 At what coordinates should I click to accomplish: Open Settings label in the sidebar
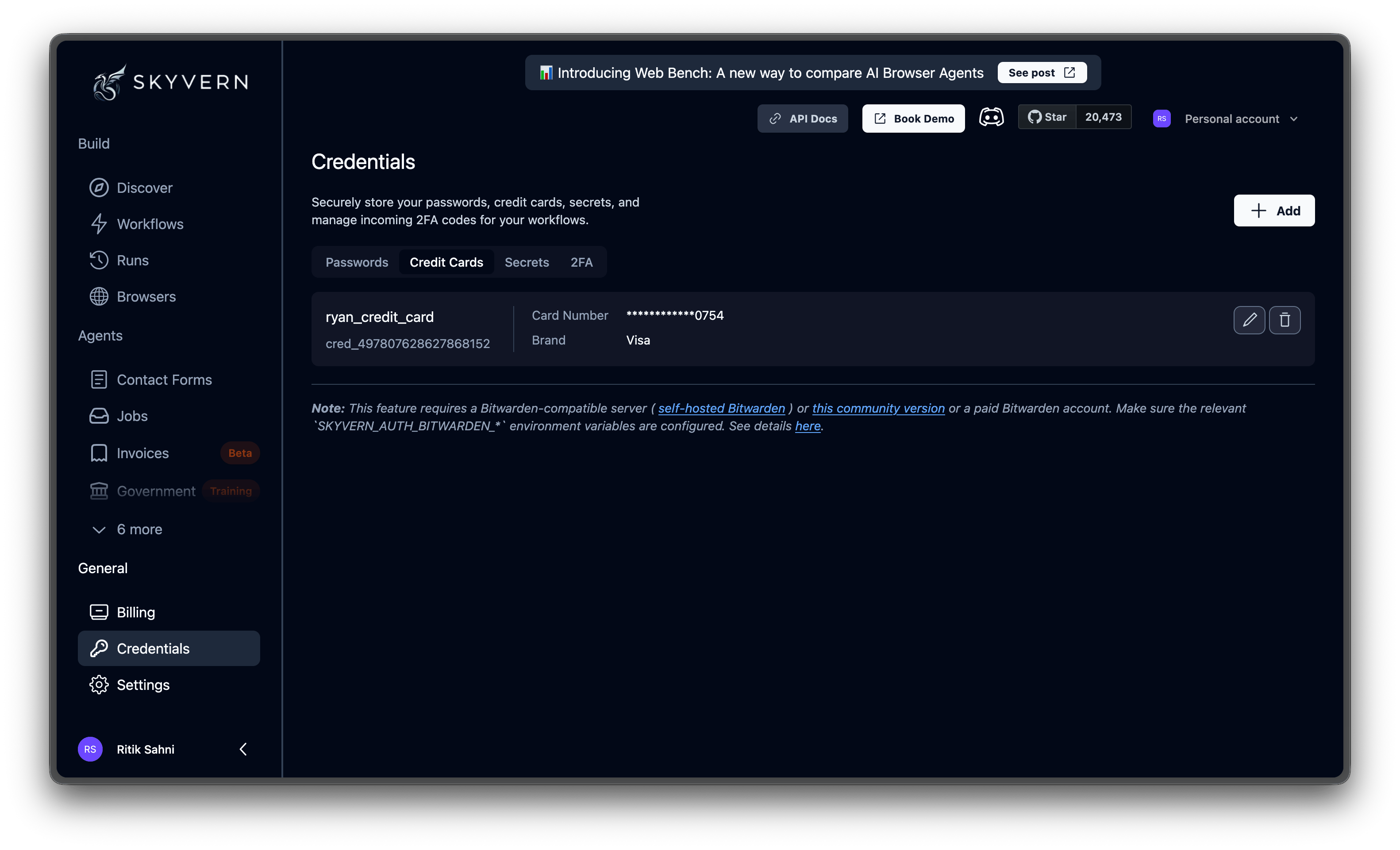point(143,685)
